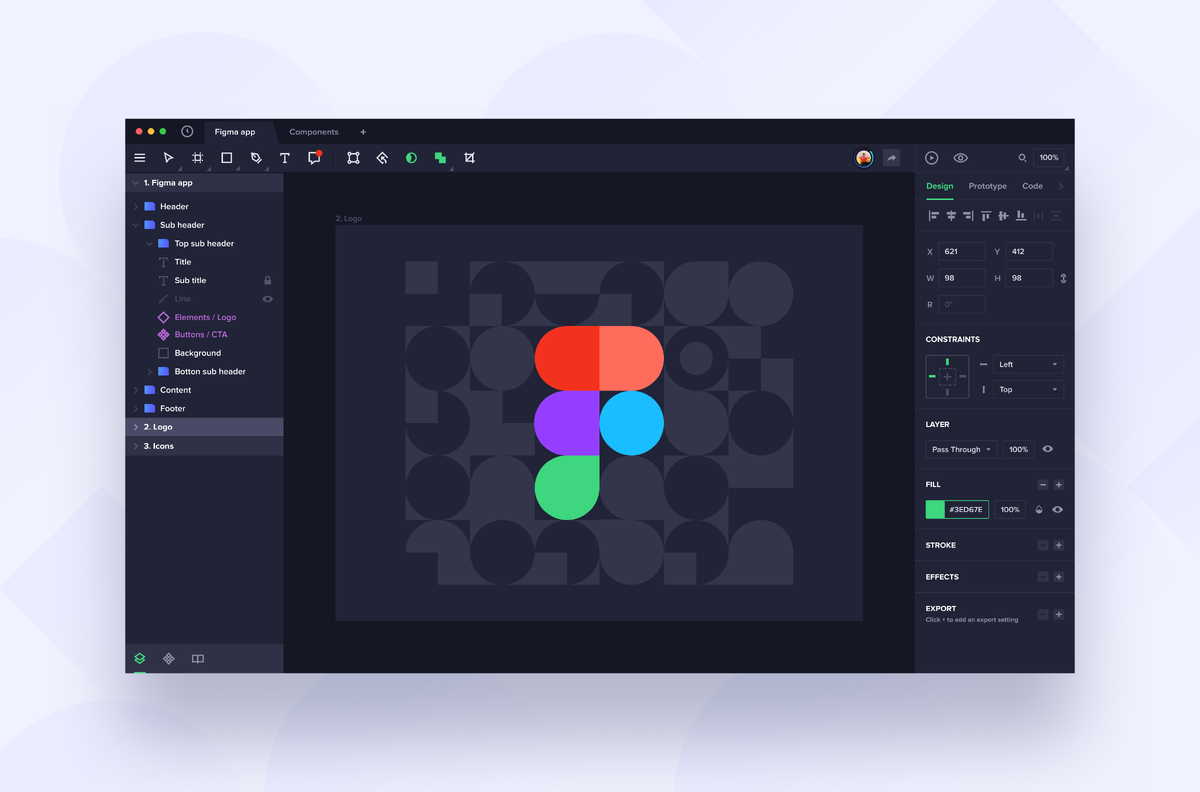1200x792 pixels.
Task: Add a new tab with plus
Action: pyautogui.click(x=363, y=132)
